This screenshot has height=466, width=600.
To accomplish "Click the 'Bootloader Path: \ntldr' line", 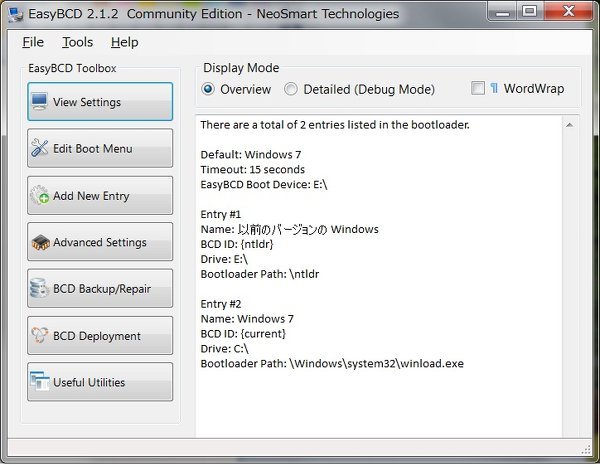I will click(260, 274).
